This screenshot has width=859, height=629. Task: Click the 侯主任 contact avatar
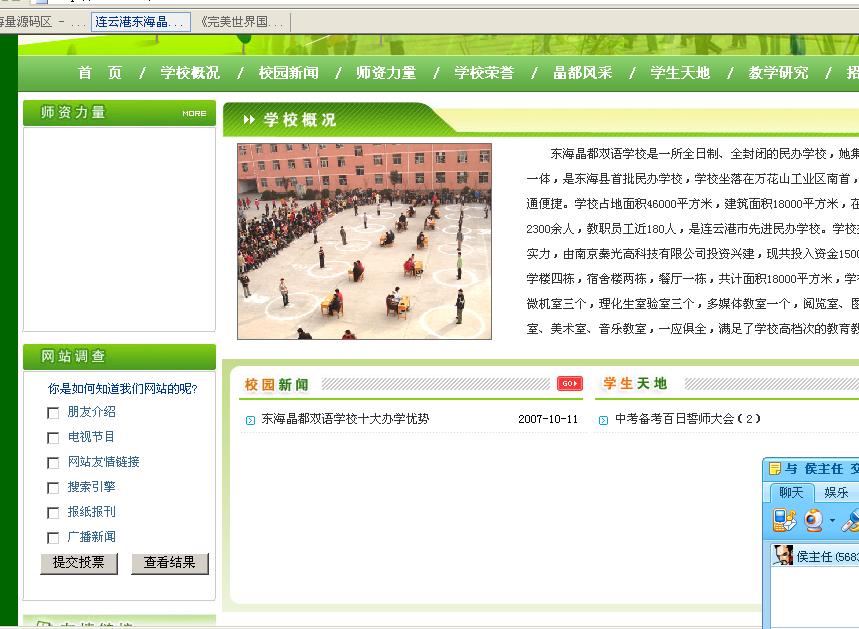coord(782,555)
